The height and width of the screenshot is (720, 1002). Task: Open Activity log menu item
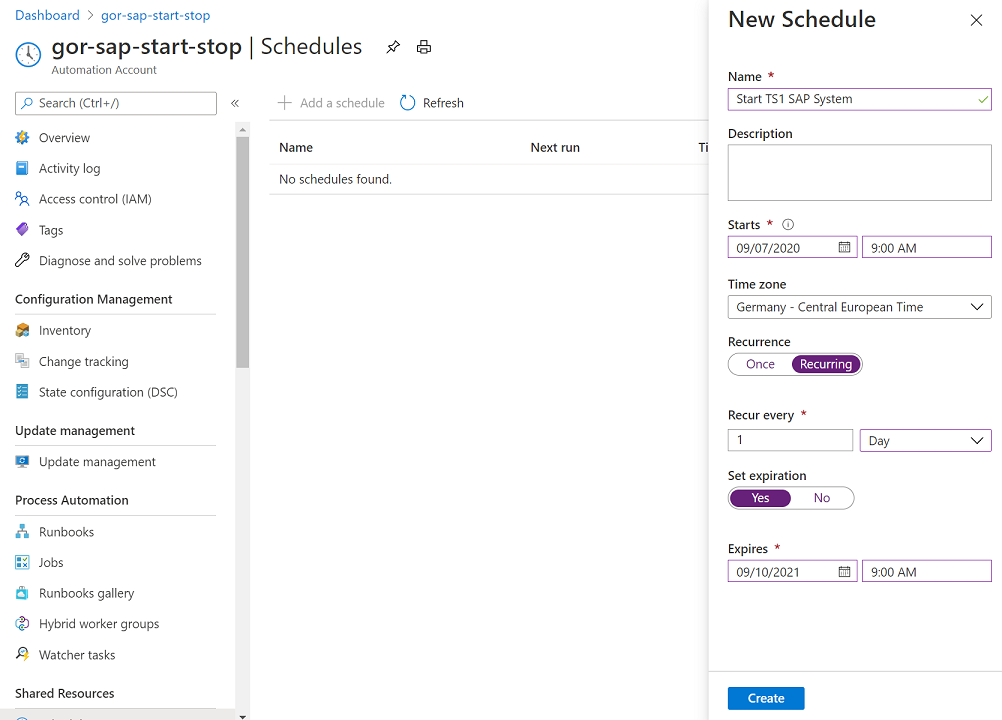(x=70, y=168)
